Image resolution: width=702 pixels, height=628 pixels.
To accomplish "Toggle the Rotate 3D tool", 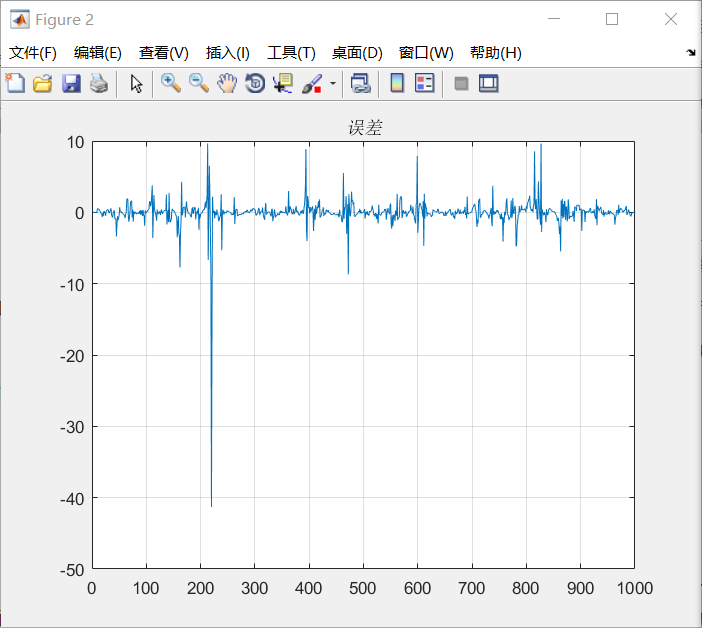I will (x=255, y=84).
